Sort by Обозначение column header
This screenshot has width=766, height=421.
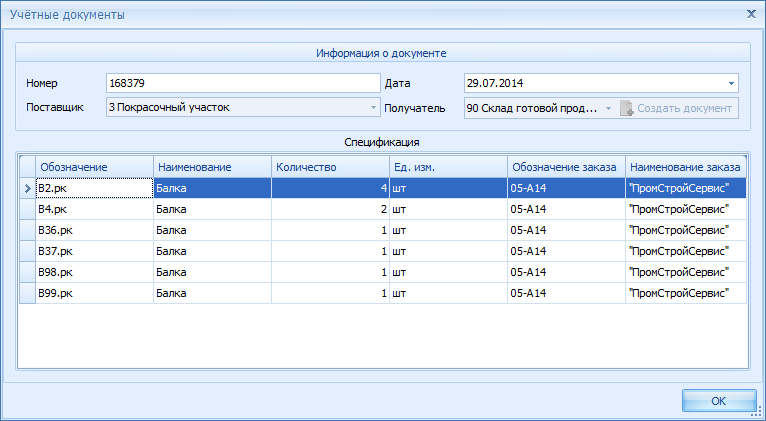point(94,167)
